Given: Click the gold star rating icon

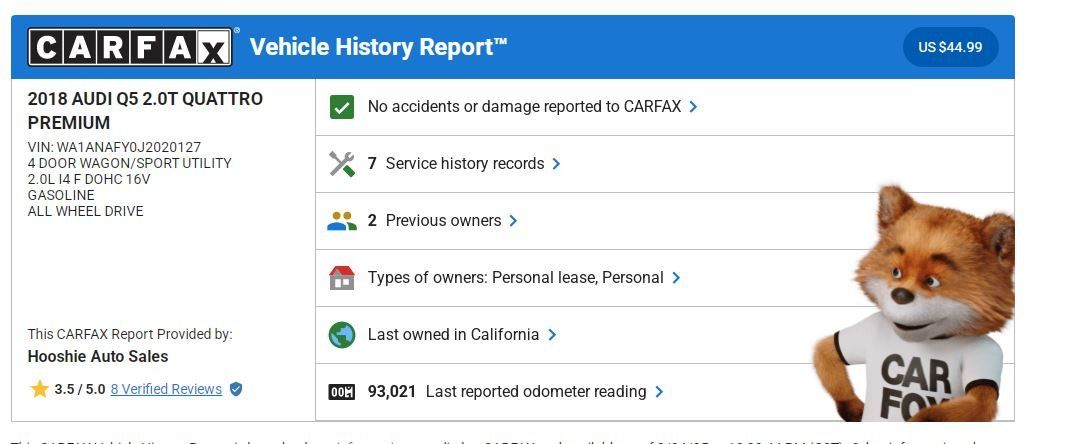Looking at the screenshot, I should 39,389.
